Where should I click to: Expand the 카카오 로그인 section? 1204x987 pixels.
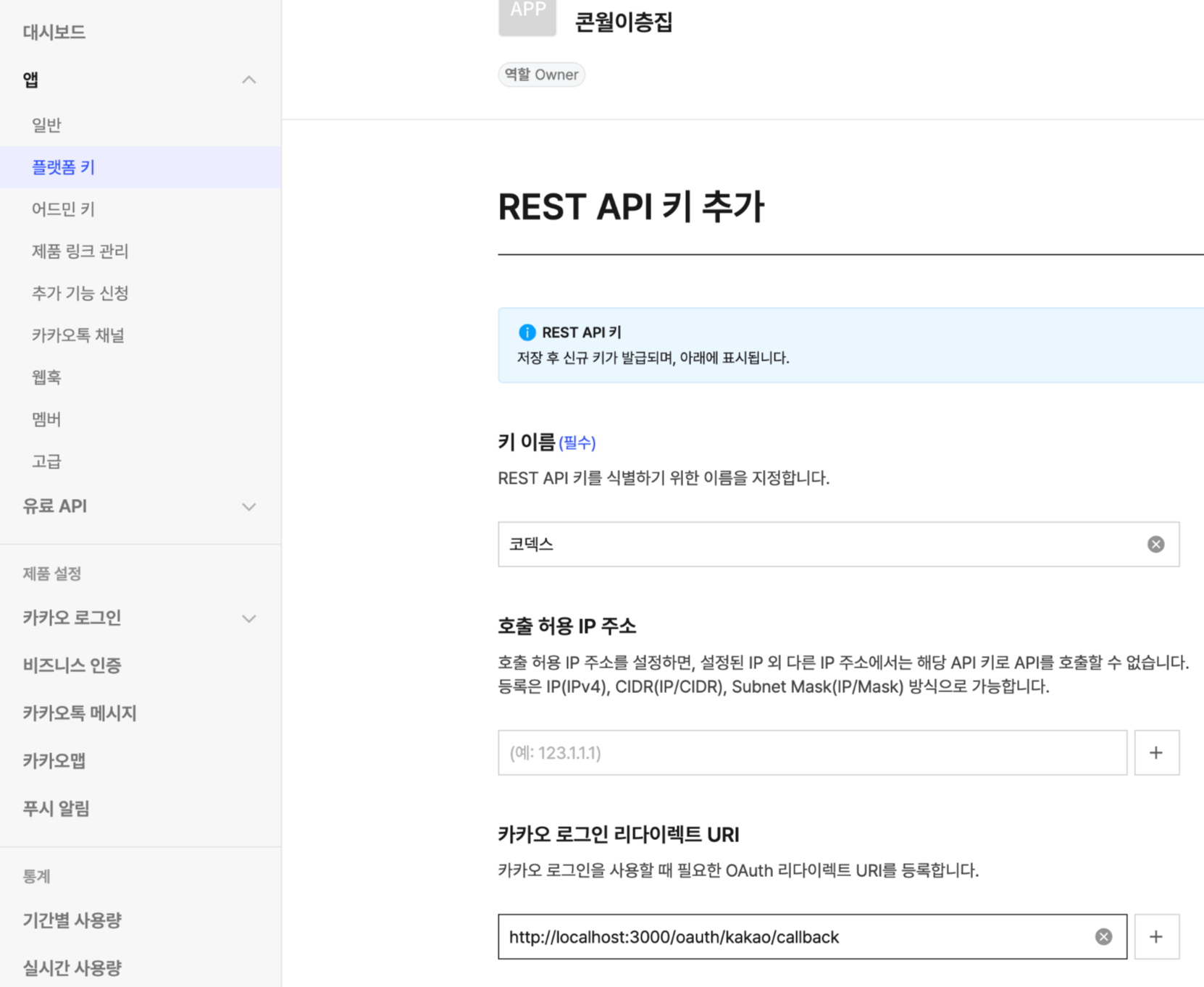tap(248, 618)
